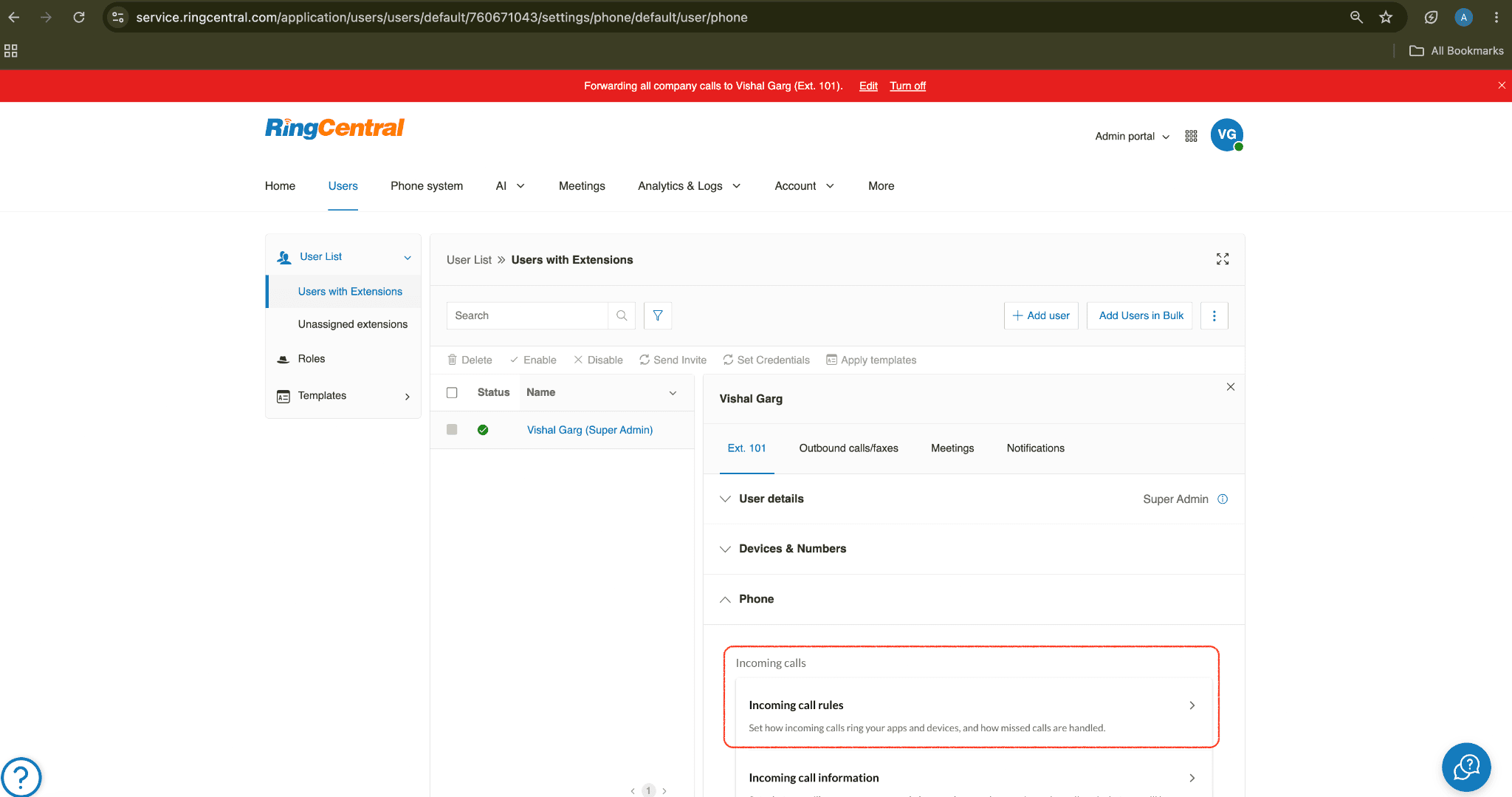Image resolution: width=1512 pixels, height=797 pixels.
Task: Dismiss the red forwarding banner
Action: 1502,86
